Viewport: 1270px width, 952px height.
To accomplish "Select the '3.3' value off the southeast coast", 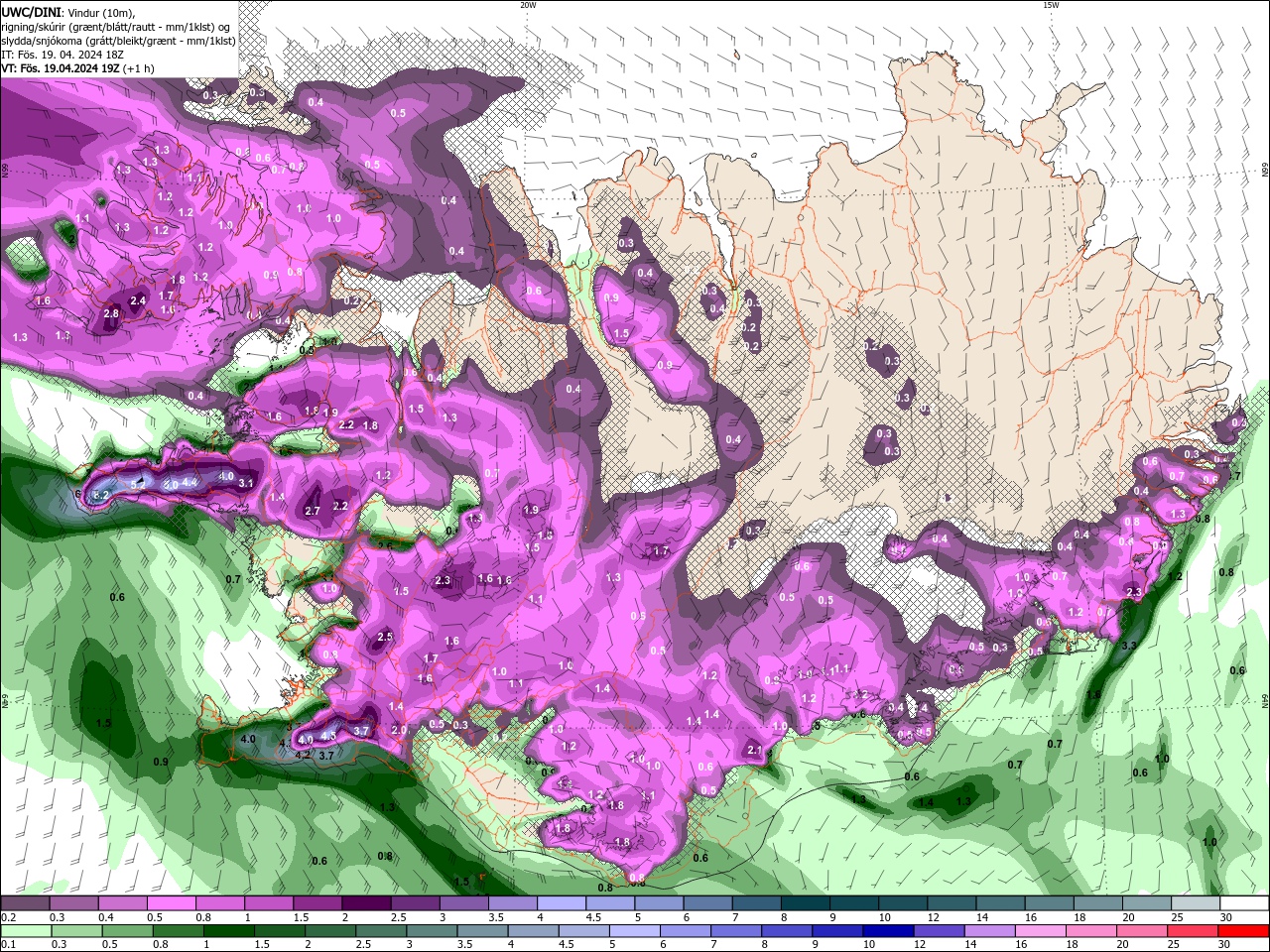I will pos(1129,646).
